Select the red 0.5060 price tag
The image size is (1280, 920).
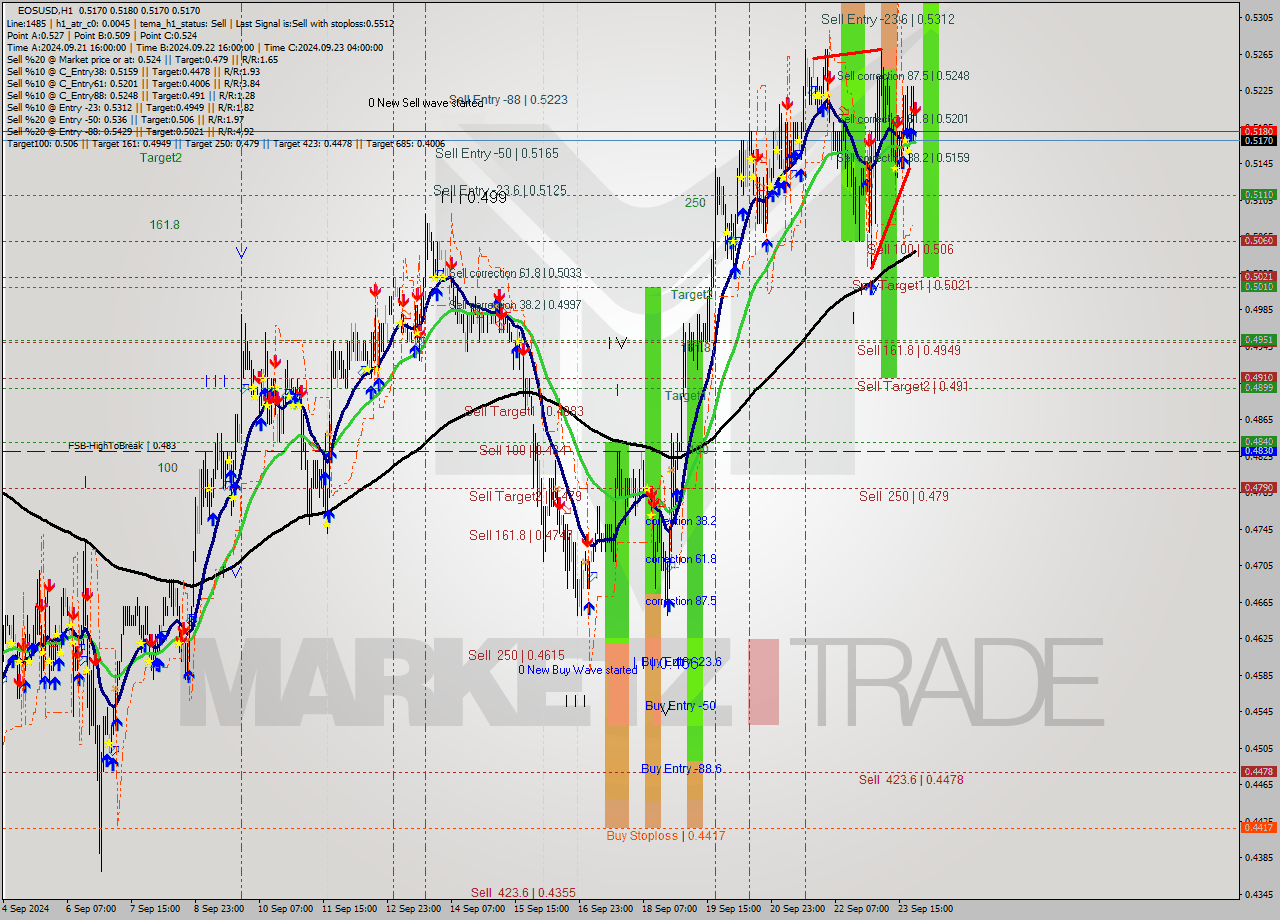coord(1257,241)
